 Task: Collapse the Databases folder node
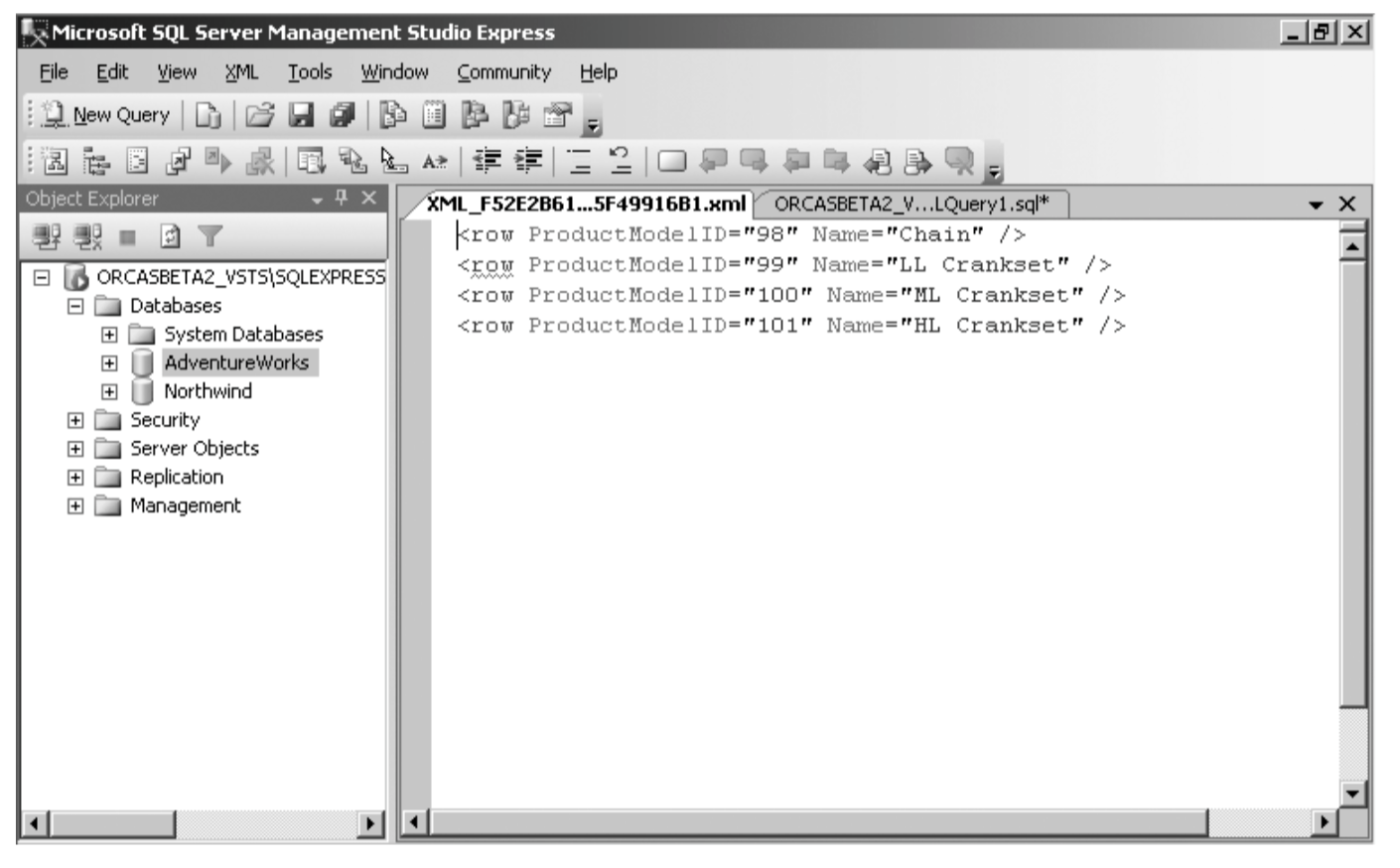pyautogui.click(x=75, y=306)
